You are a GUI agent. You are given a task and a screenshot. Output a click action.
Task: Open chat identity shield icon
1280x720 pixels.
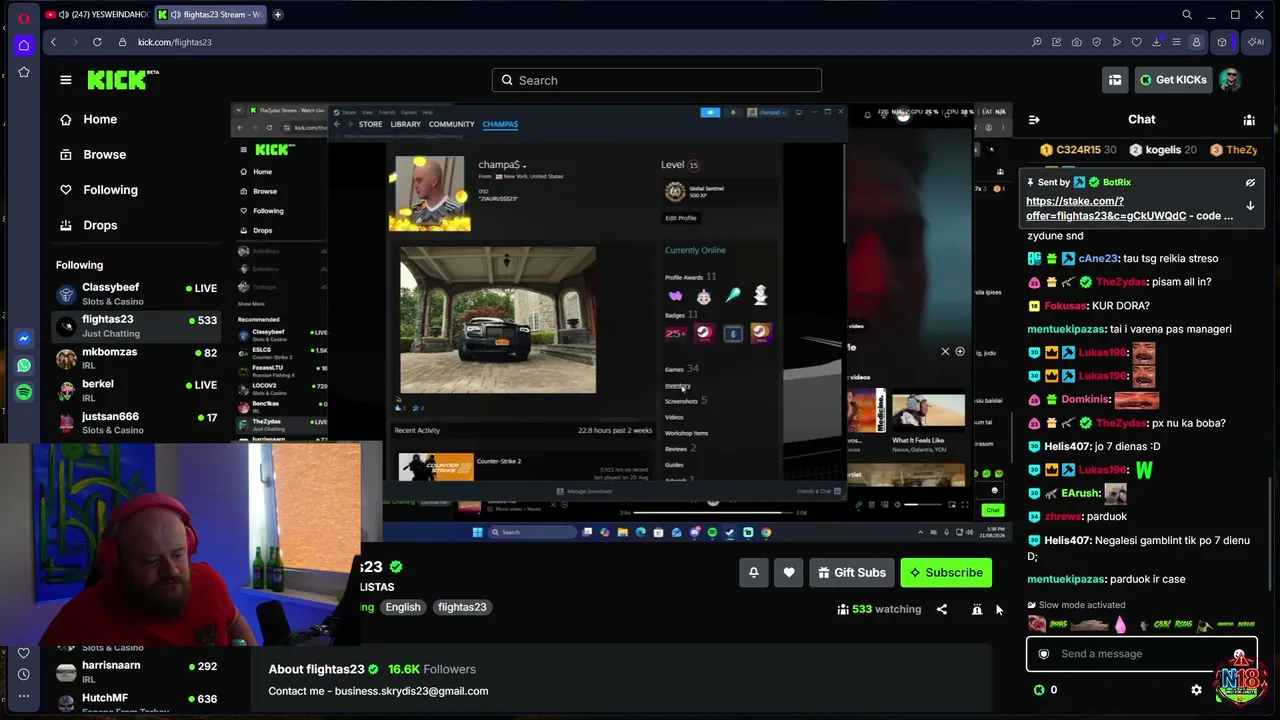pyautogui.click(x=1044, y=654)
